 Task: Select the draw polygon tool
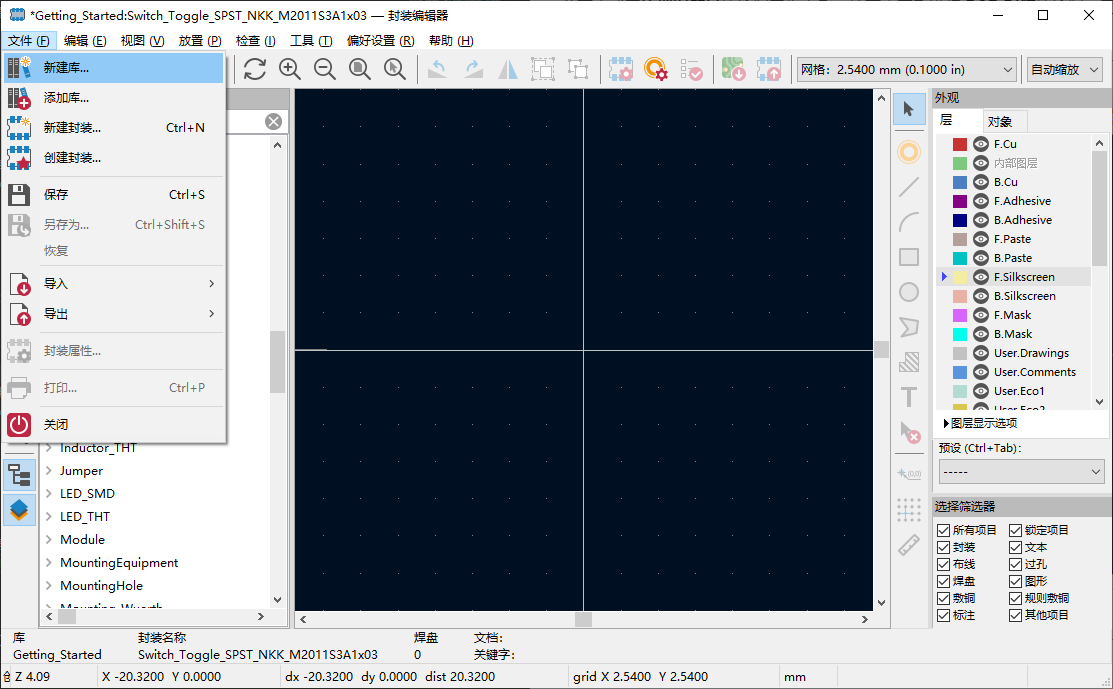click(x=909, y=327)
